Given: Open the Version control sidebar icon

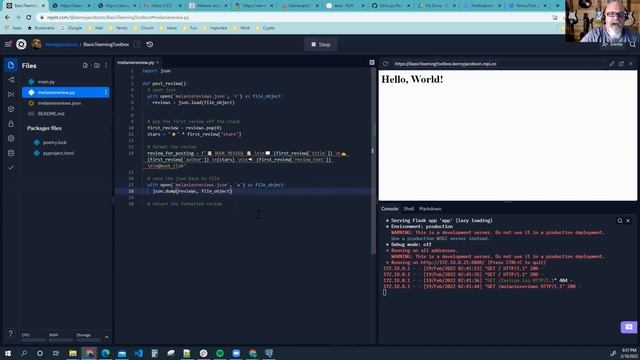Looking at the screenshot, I should tap(11, 80).
